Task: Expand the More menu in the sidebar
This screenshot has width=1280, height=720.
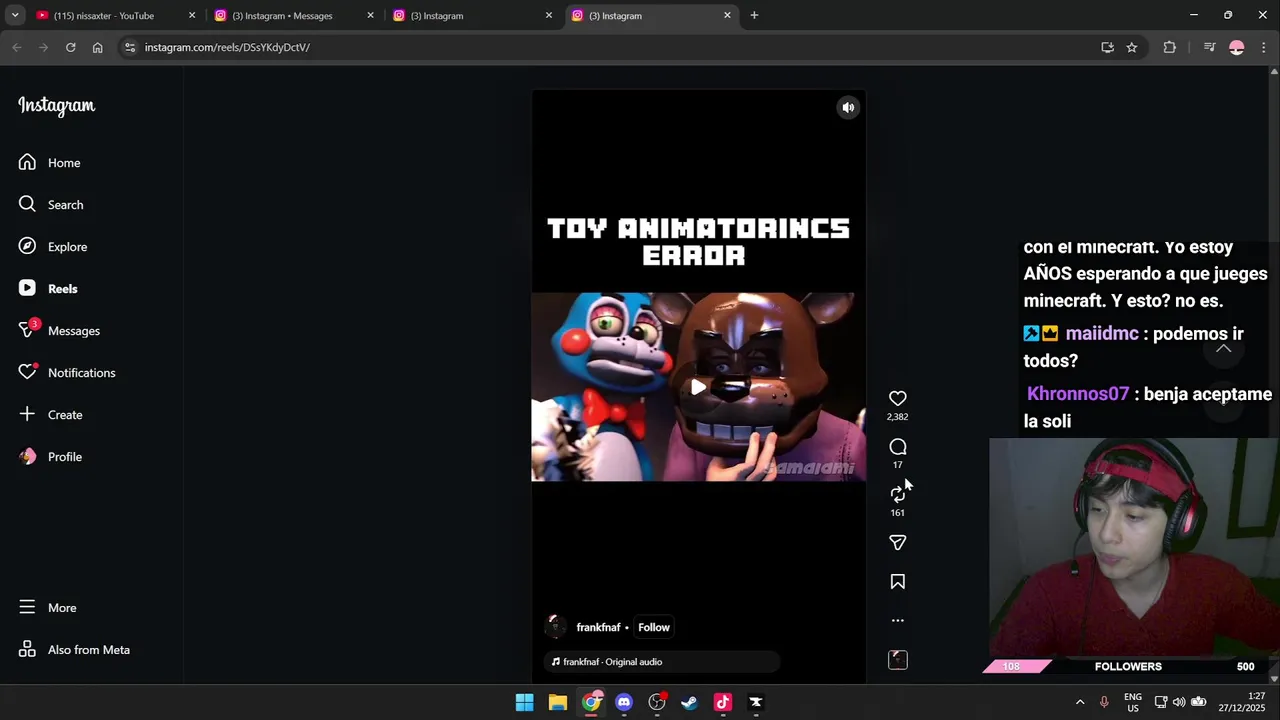Action: (47, 608)
